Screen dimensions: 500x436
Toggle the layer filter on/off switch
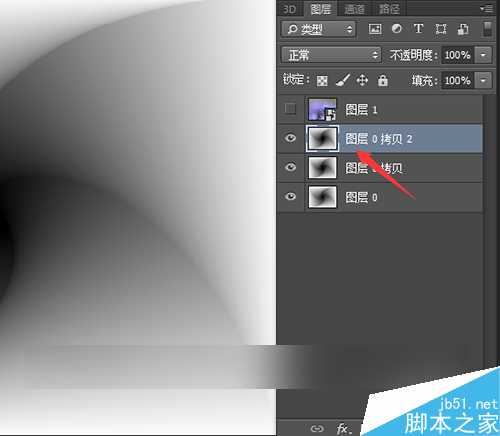click(487, 29)
